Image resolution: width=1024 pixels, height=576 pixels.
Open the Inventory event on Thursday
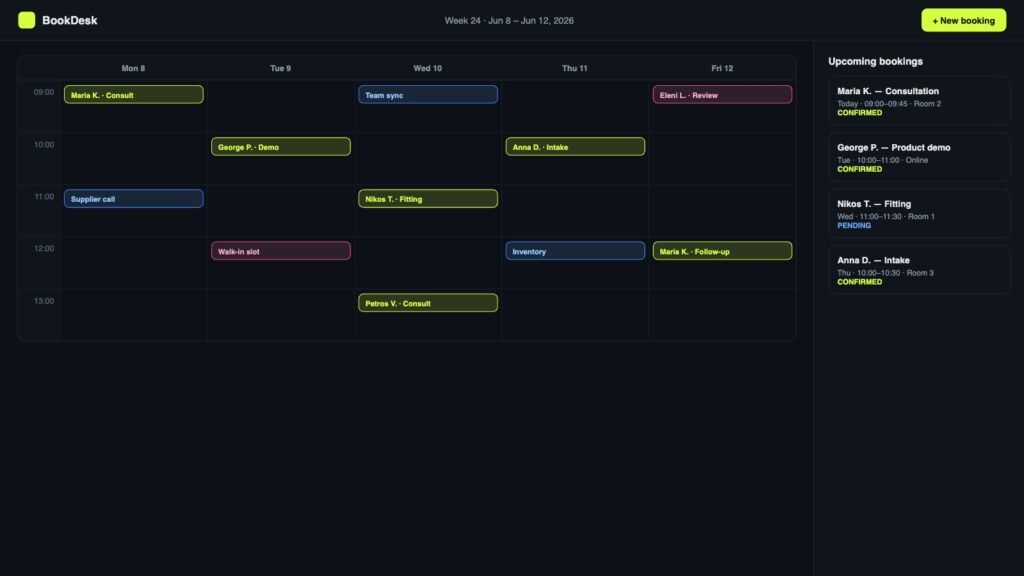pos(575,251)
